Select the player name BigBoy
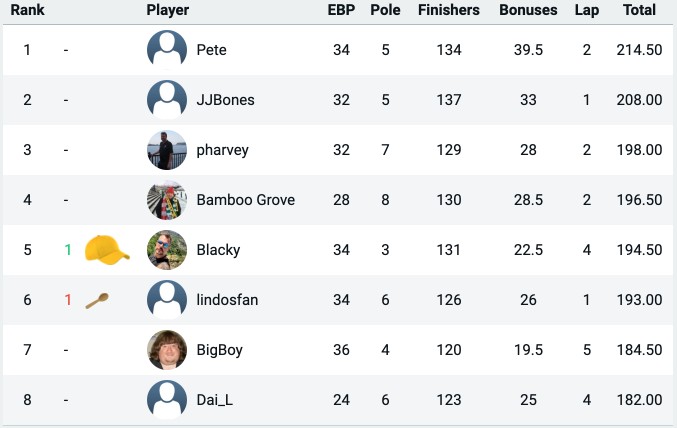Viewport: 677px width, 428px height. [x=219, y=350]
